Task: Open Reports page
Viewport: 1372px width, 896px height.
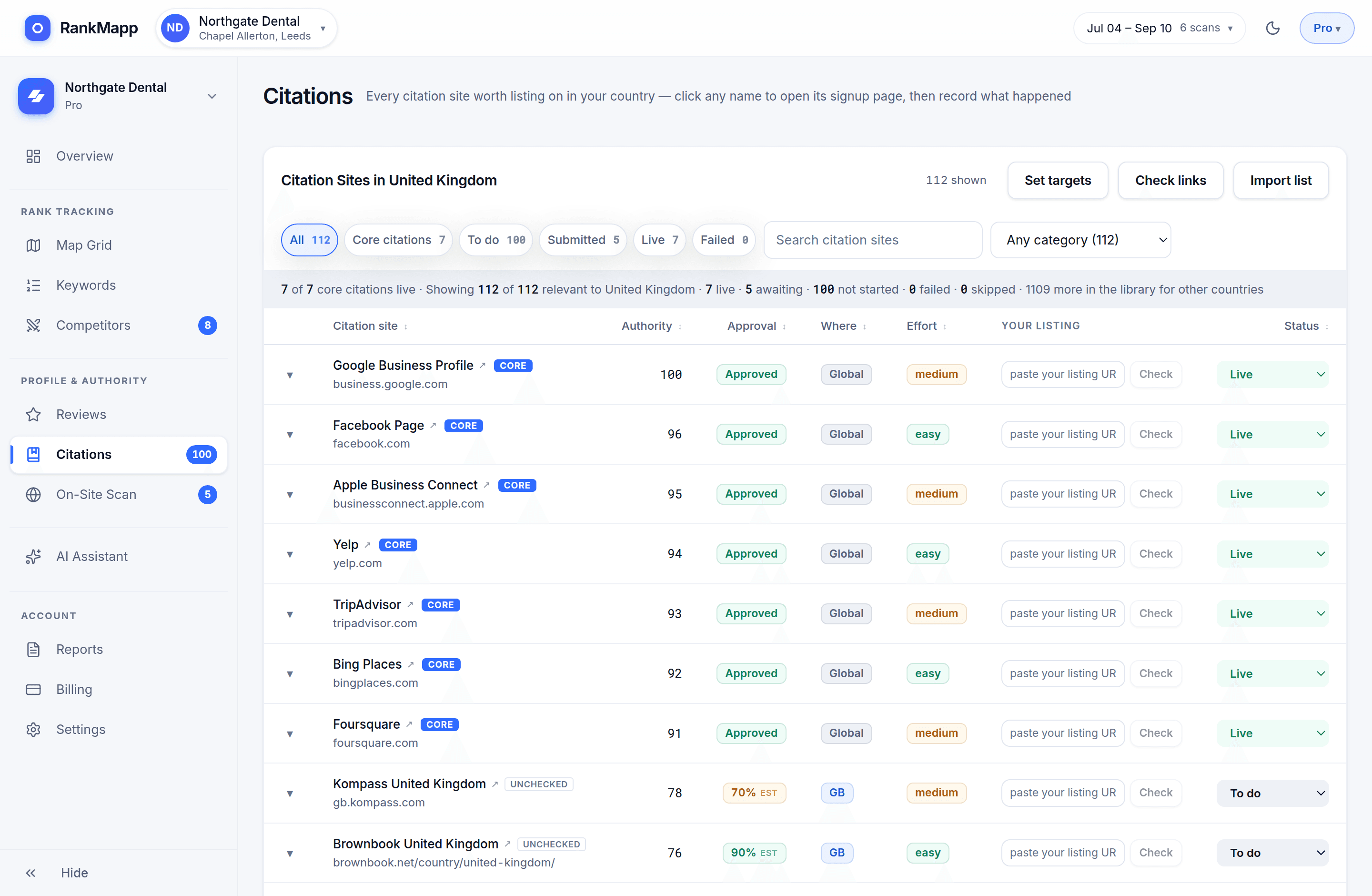Action: (x=119, y=649)
